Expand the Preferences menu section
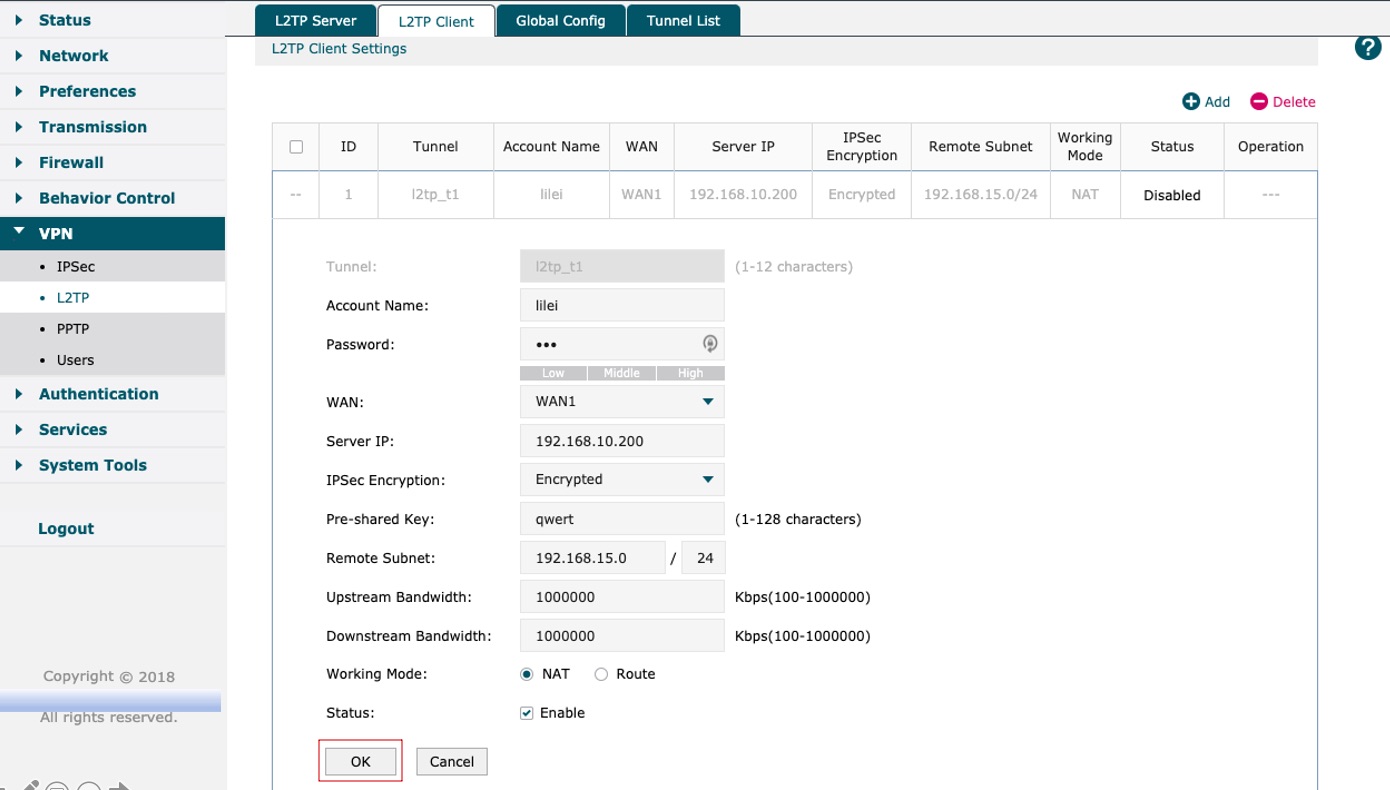Image resolution: width=1390 pixels, height=790 pixels. [x=112, y=91]
